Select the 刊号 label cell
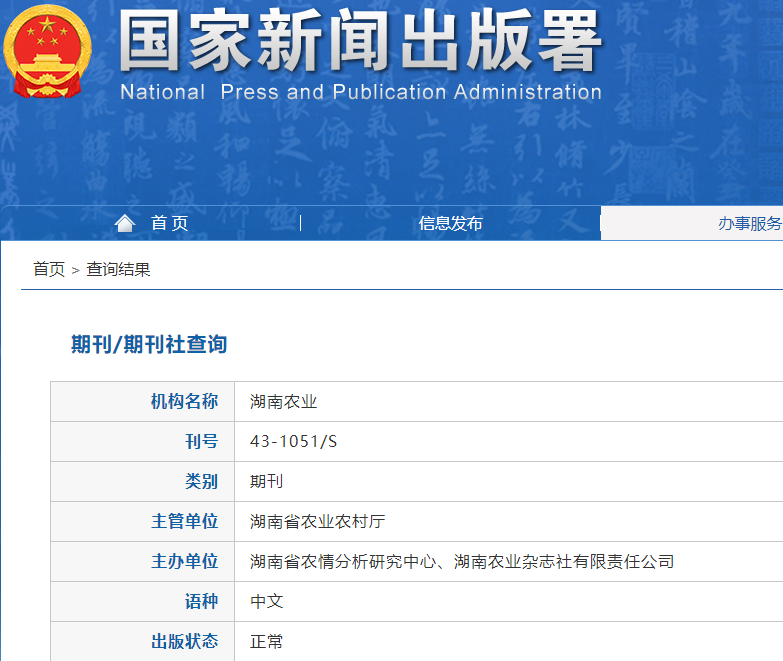 click(x=143, y=441)
